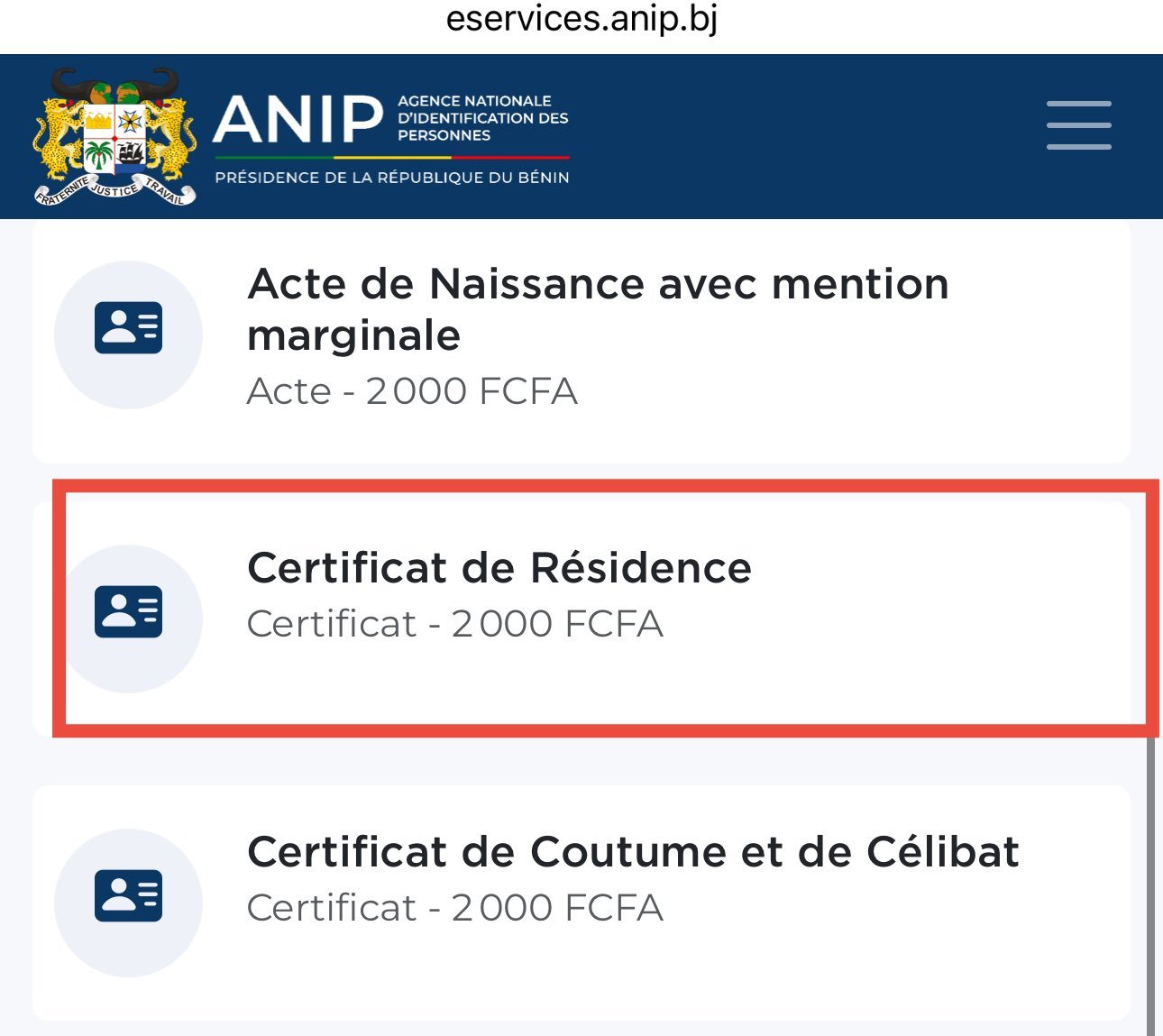The image size is (1163, 1036).
Task: Click the Célibat 'Certificat - 2000 FCFA' price
Action: [455, 908]
